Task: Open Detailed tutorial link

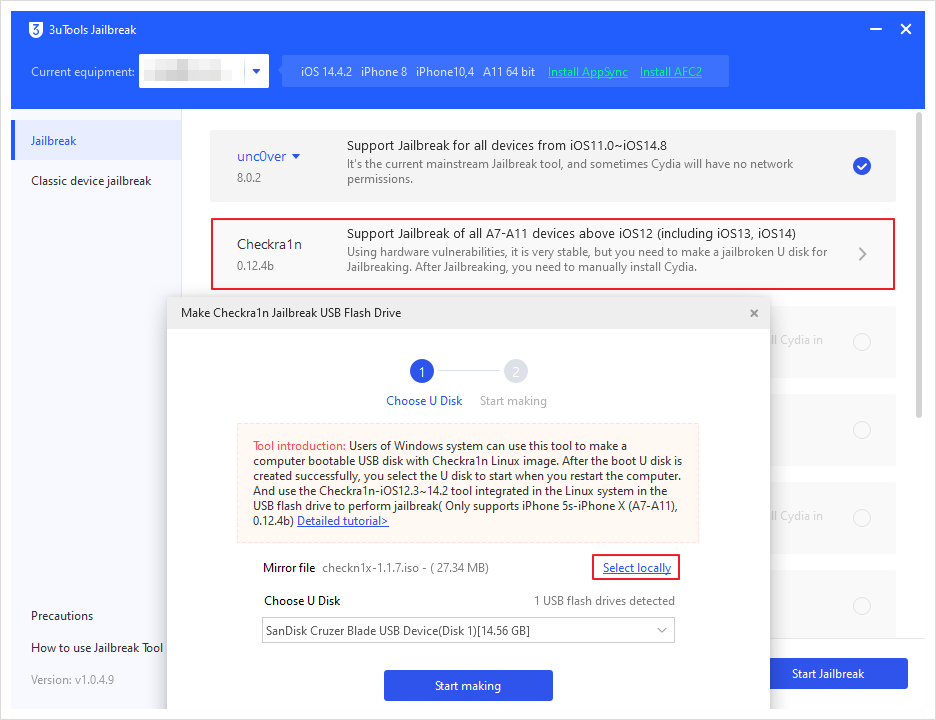Action: pos(343,521)
